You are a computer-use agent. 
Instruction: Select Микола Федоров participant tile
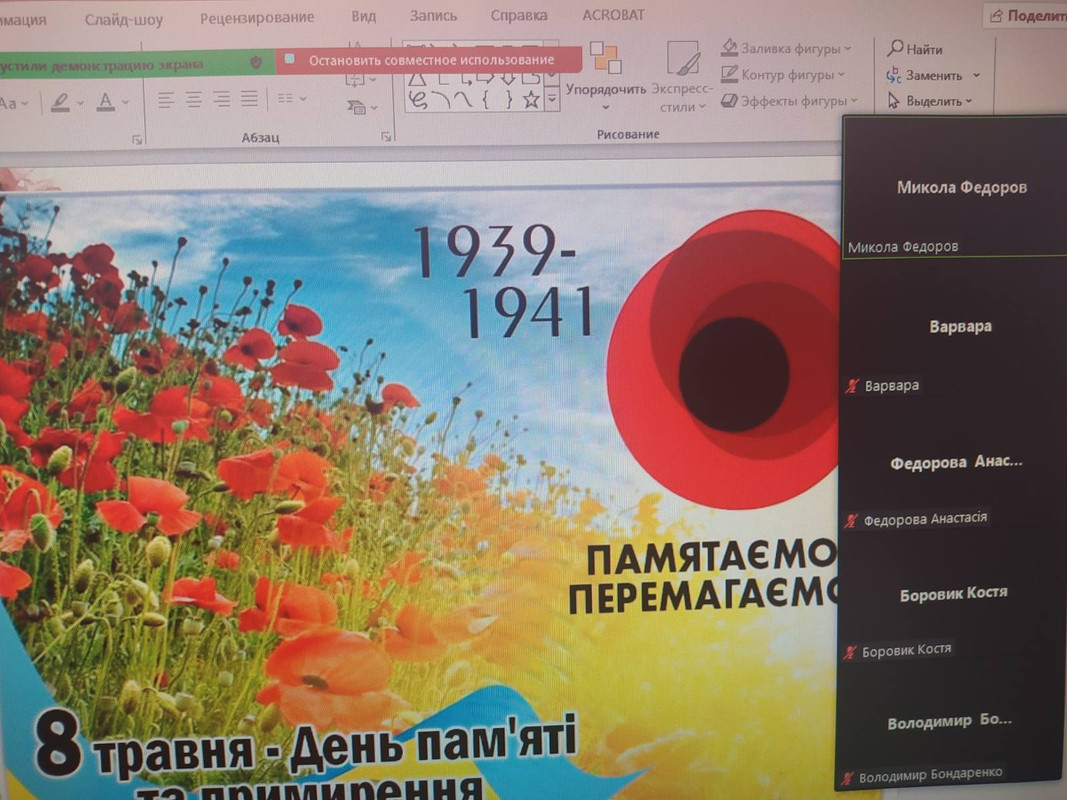pyautogui.click(x=955, y=187)
